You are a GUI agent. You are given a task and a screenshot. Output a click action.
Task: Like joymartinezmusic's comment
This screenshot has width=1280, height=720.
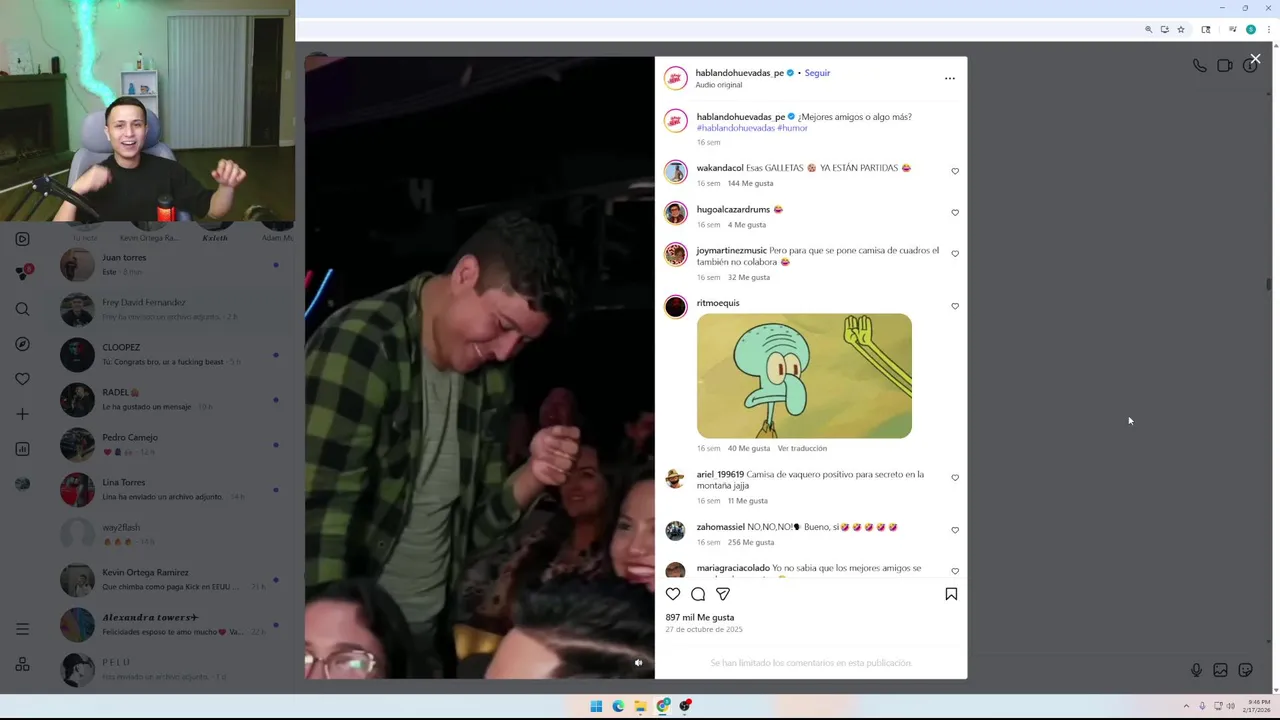pyautogui.click(x=955, y=254)
